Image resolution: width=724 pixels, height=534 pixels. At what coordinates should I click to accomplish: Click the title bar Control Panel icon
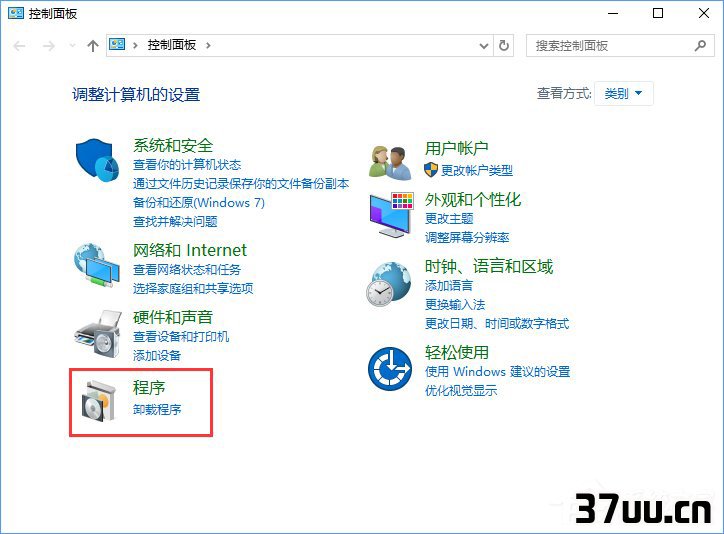pos(16,13)
